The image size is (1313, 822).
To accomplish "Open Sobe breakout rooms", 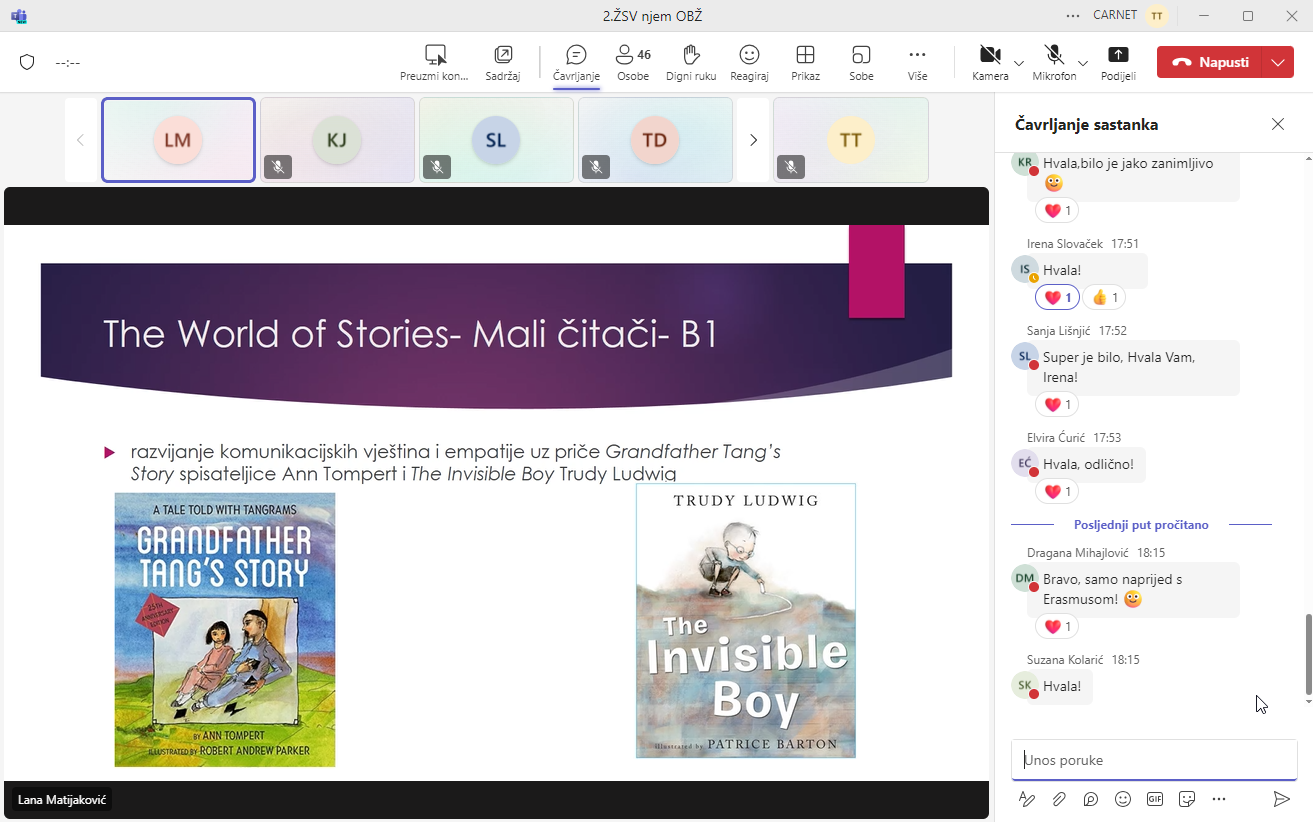I will [x=861, y=62].
